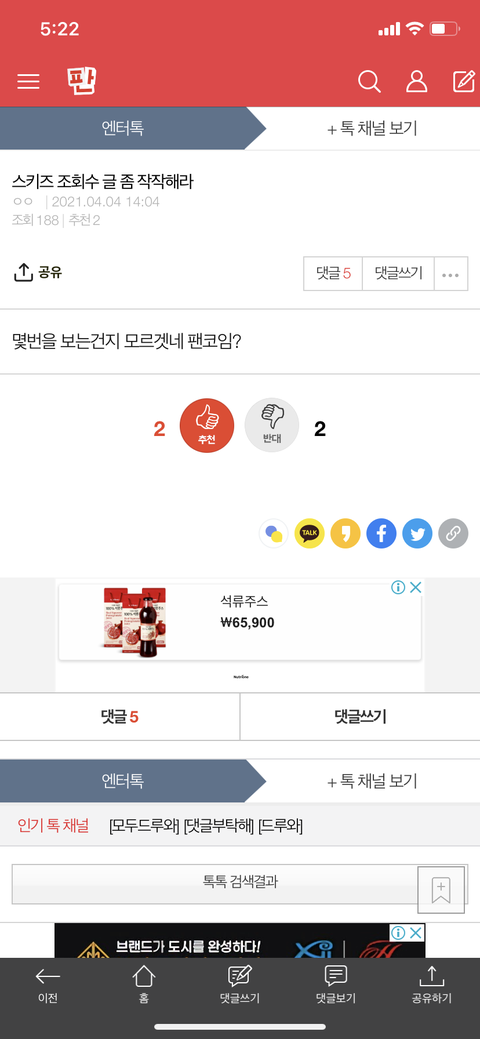
Task: Open search with magnifier icon
Action: point(369,82)
